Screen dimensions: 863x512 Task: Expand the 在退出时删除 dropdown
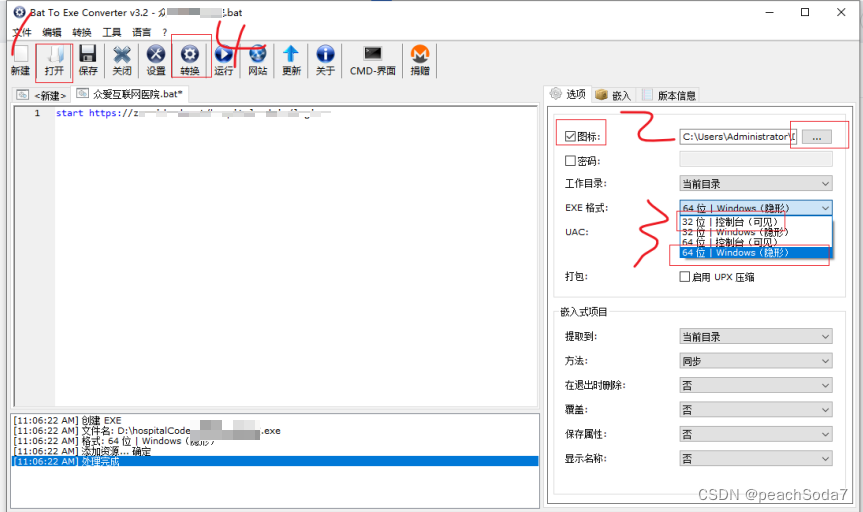click(756, 385)
